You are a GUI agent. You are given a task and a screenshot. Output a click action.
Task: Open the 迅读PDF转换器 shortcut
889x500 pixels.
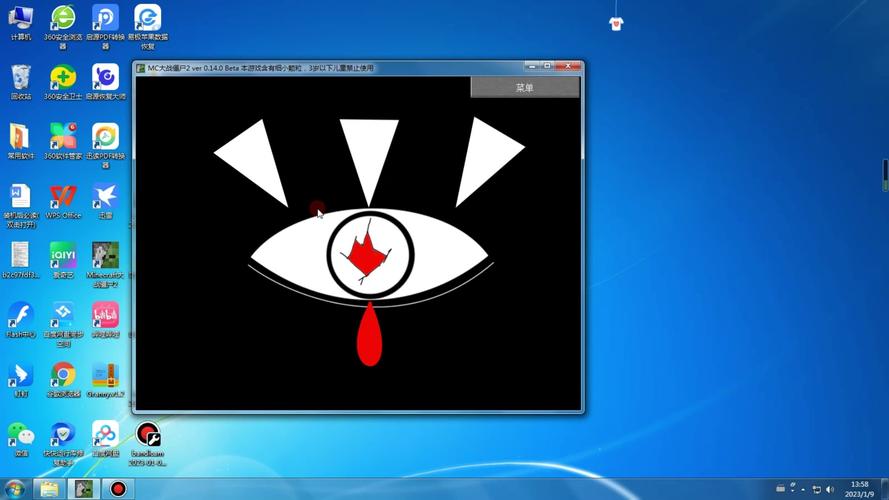pyautogui.click(x=105, y=146)
